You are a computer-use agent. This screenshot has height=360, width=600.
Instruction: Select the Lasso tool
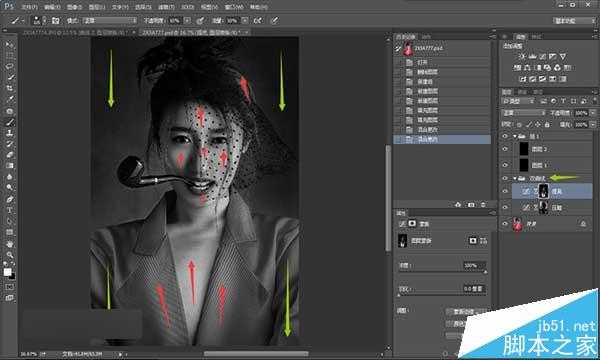9,66
